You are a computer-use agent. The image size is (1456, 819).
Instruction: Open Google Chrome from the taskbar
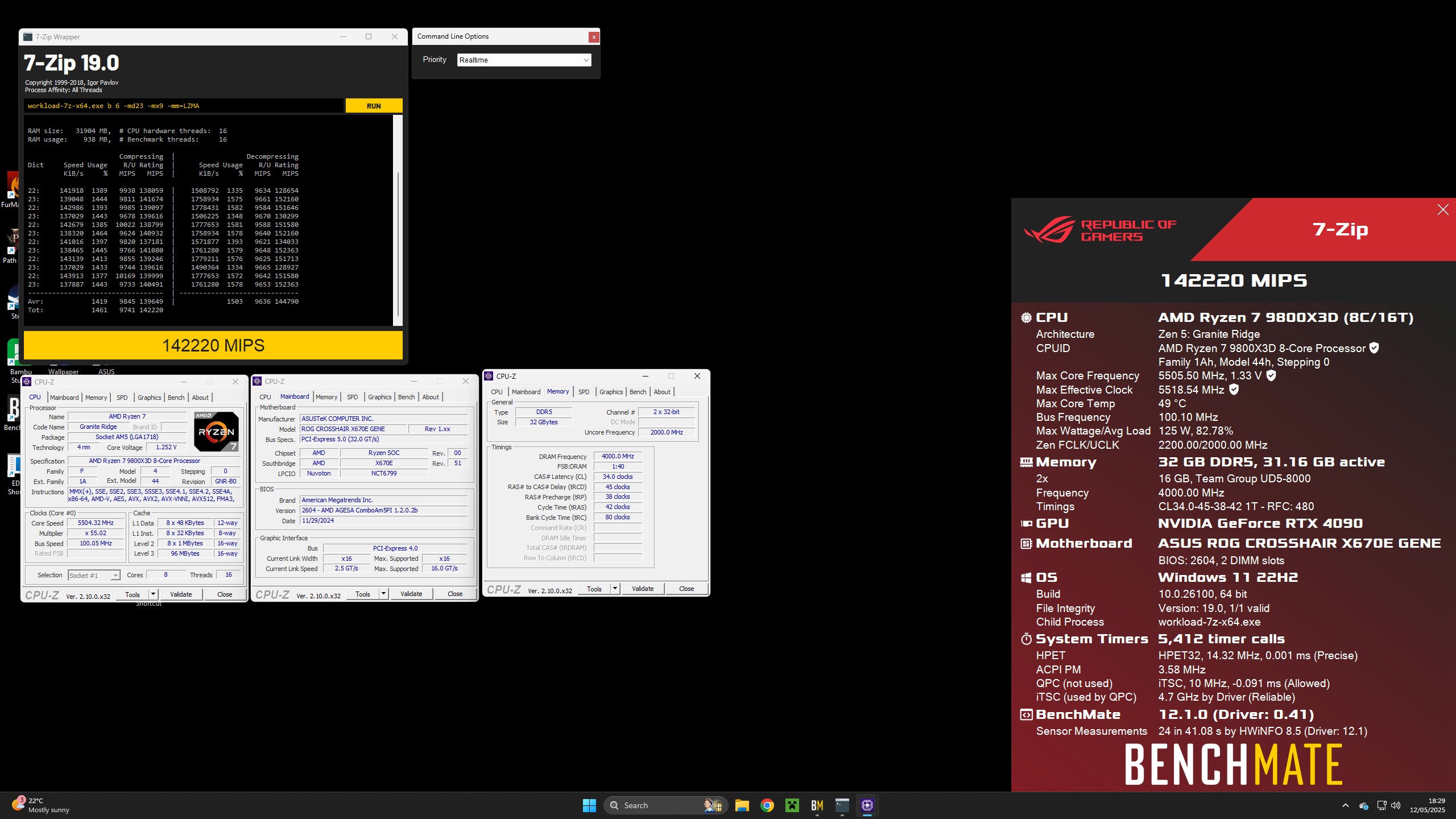click(767, 805)
